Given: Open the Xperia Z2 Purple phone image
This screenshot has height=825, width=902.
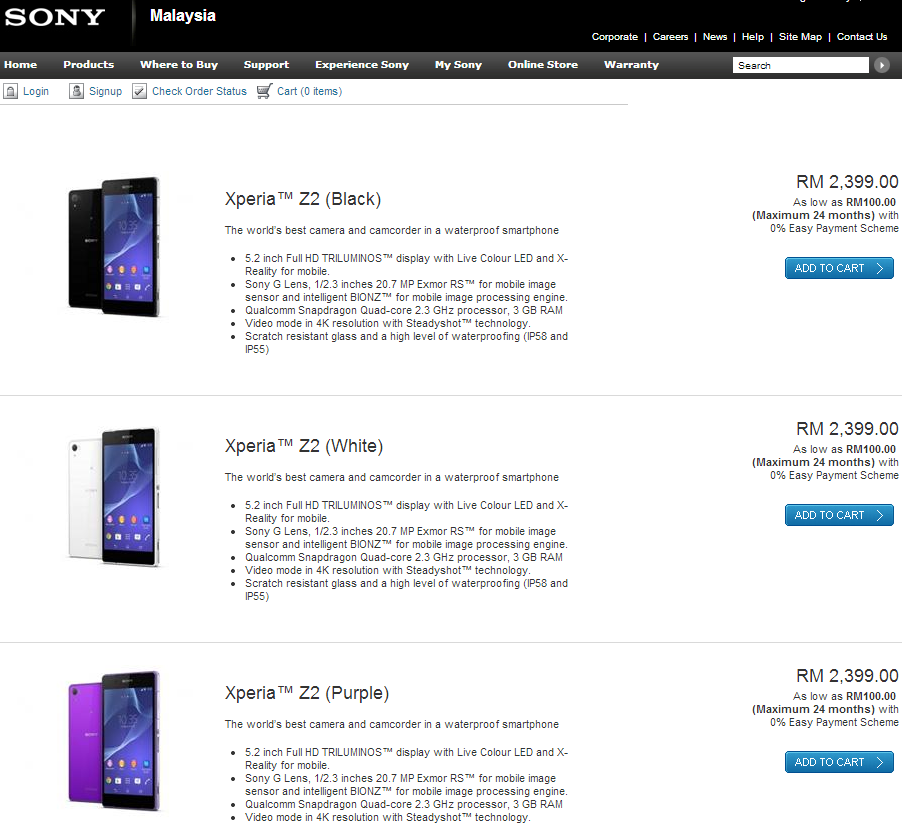Looking at the screenshot, I should 114,742.
